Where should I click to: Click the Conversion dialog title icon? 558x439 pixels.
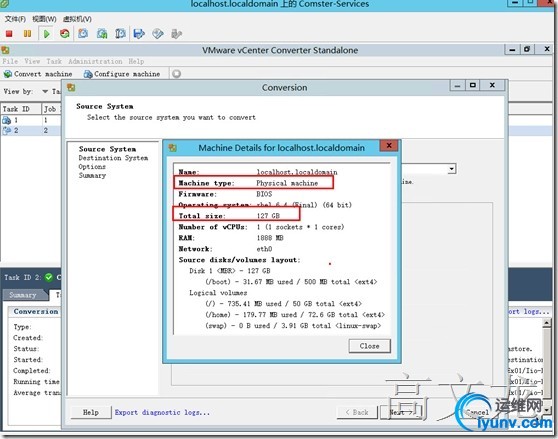(x=71, y=88)
